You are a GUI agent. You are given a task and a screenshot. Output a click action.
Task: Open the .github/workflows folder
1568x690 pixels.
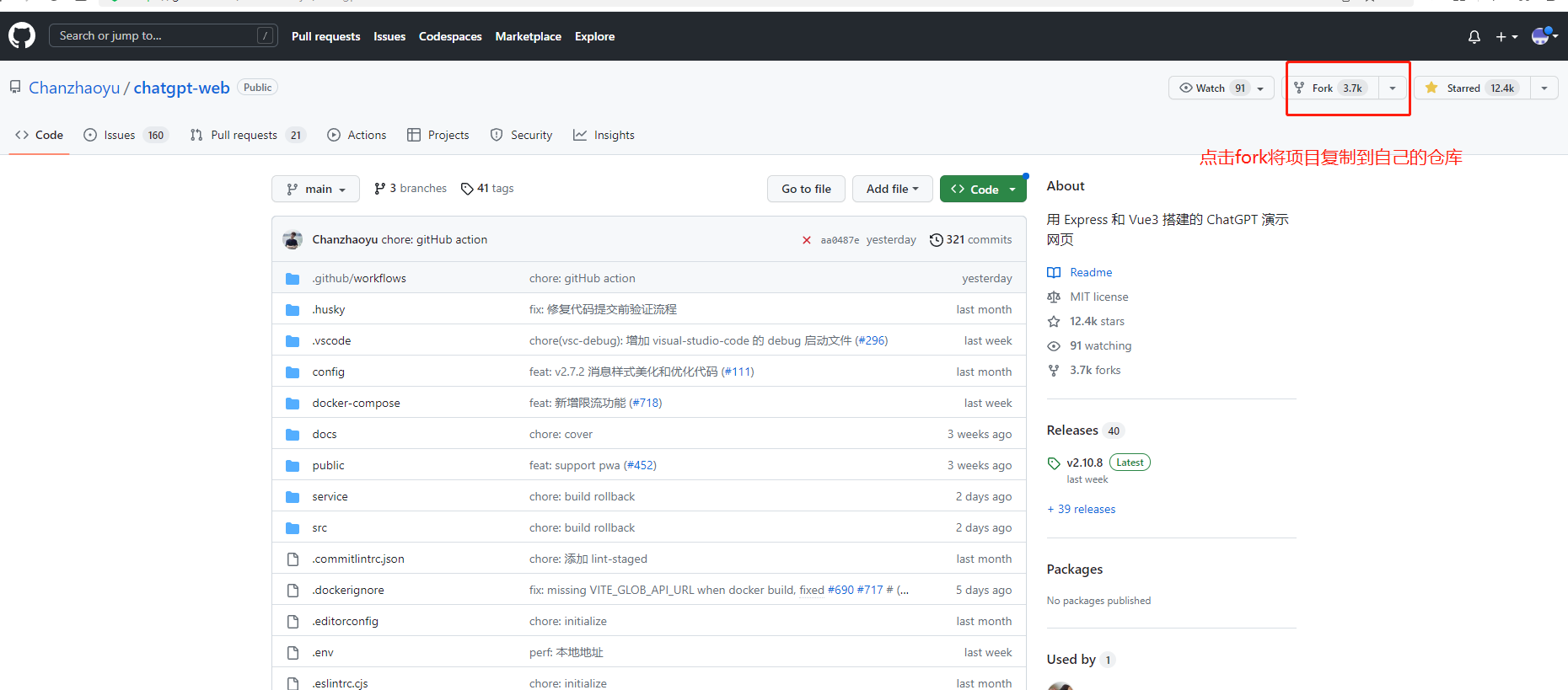[358, 279]
